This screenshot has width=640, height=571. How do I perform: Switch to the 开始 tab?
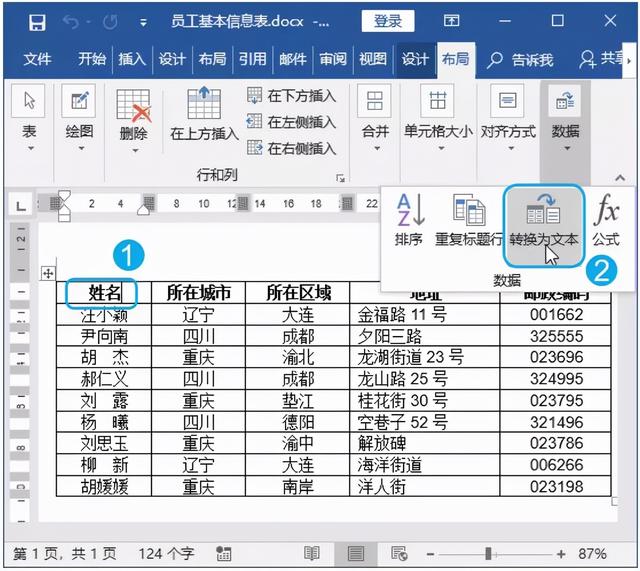(91, 59)
